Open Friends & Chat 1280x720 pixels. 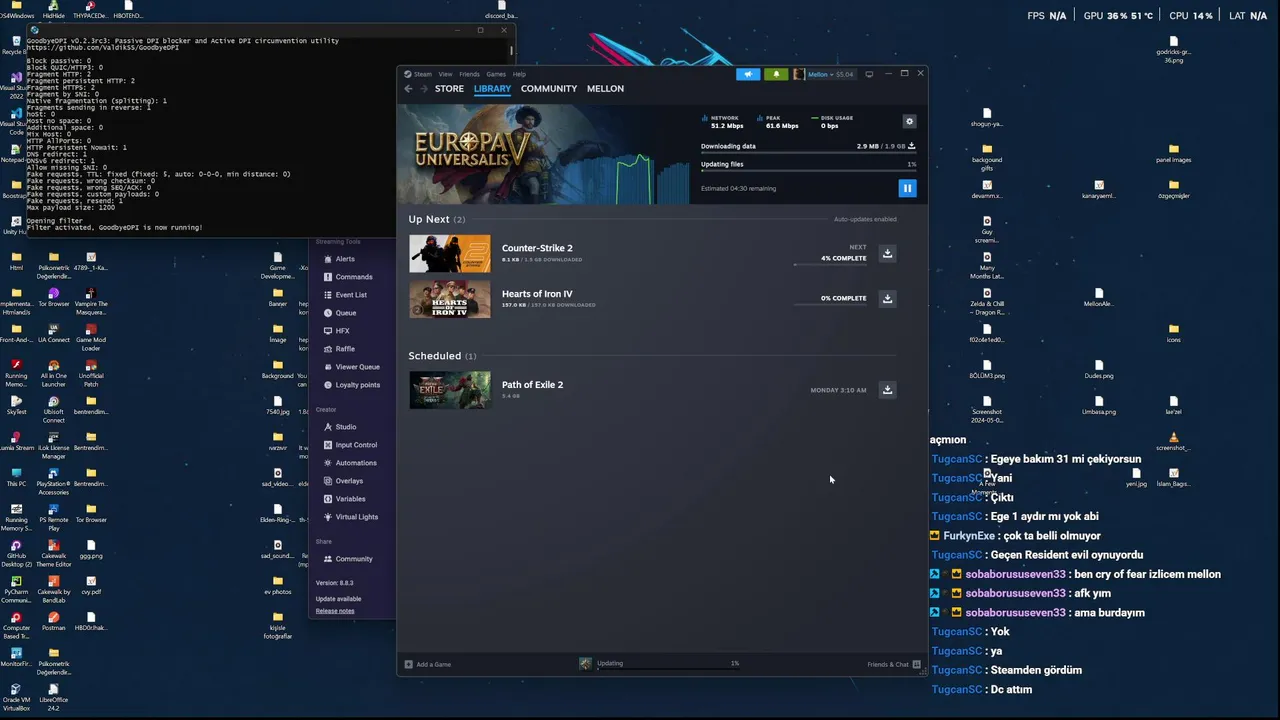coord(894,664)
